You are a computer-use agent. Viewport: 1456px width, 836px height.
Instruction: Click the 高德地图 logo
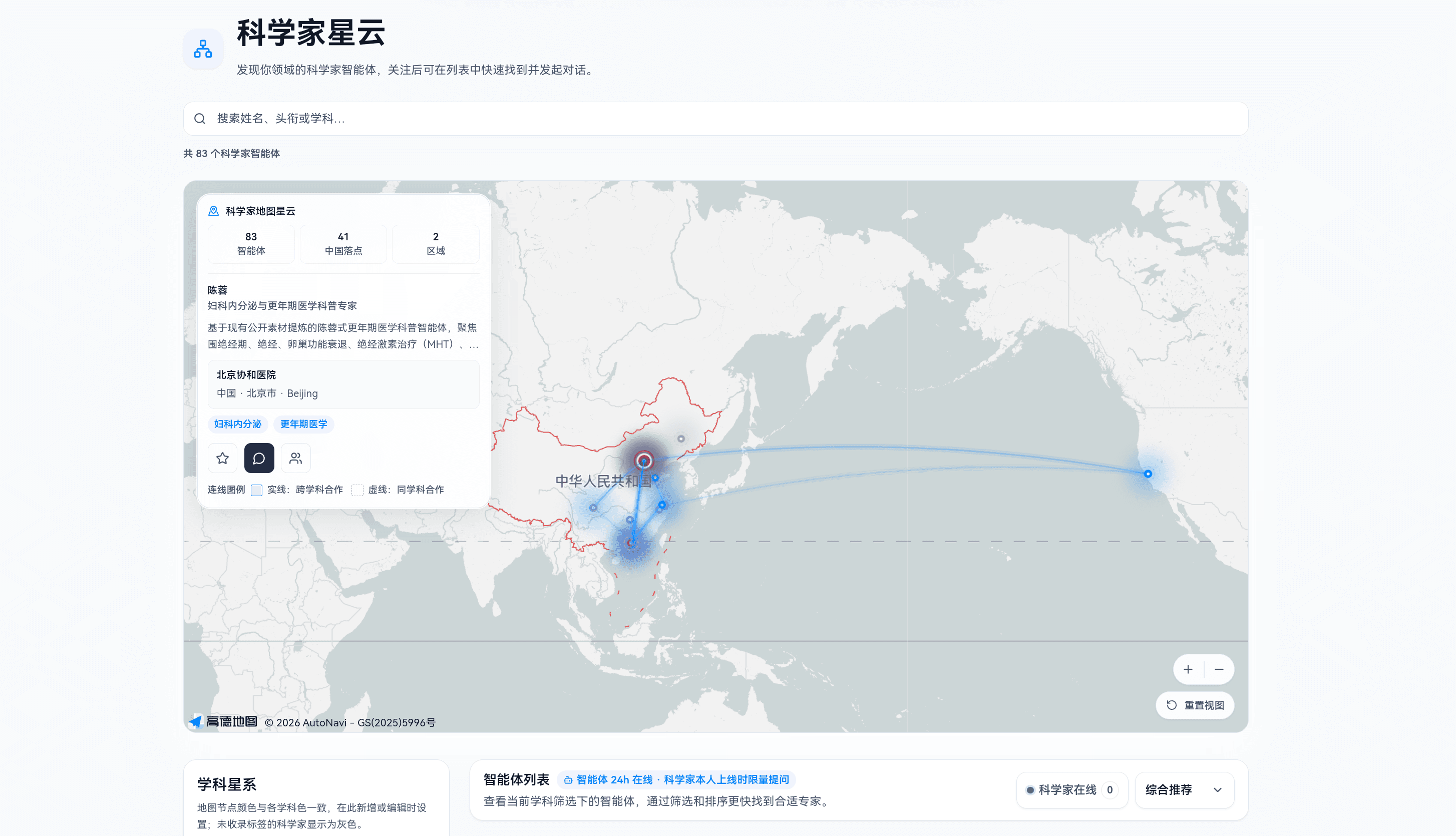click(223, 722)
